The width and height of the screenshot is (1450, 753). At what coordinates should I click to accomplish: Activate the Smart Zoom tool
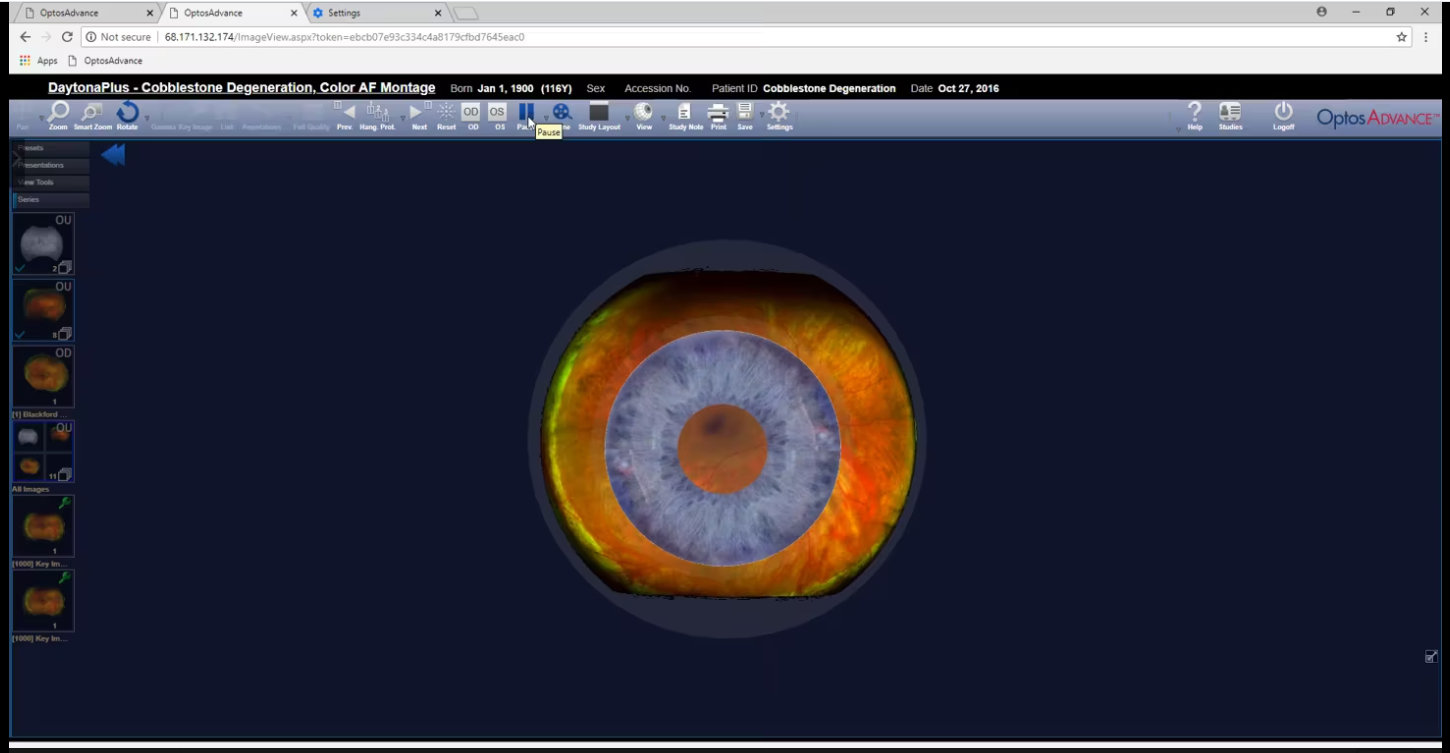coord(92,113)
